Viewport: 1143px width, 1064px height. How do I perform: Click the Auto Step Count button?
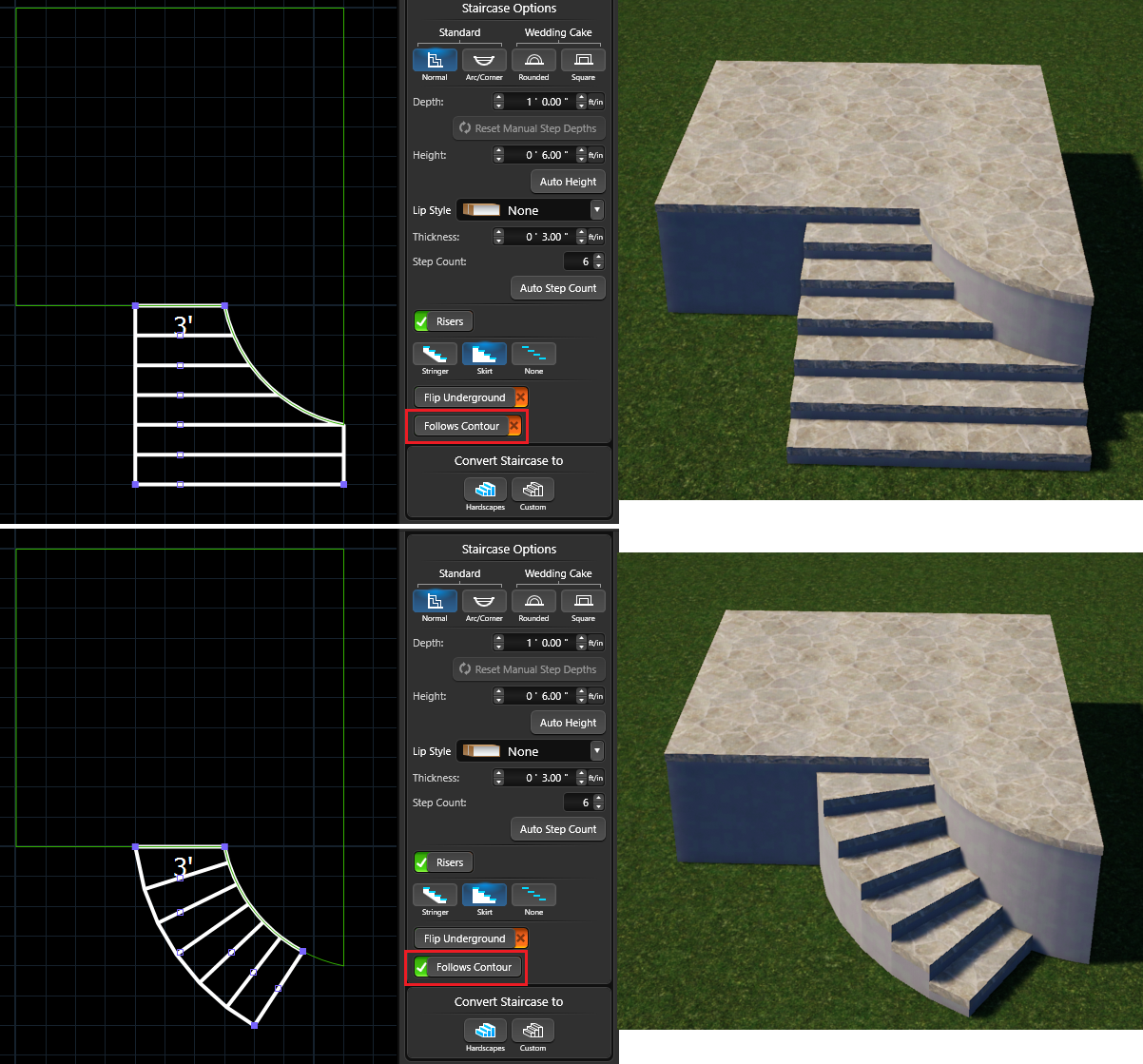[557, 287]
